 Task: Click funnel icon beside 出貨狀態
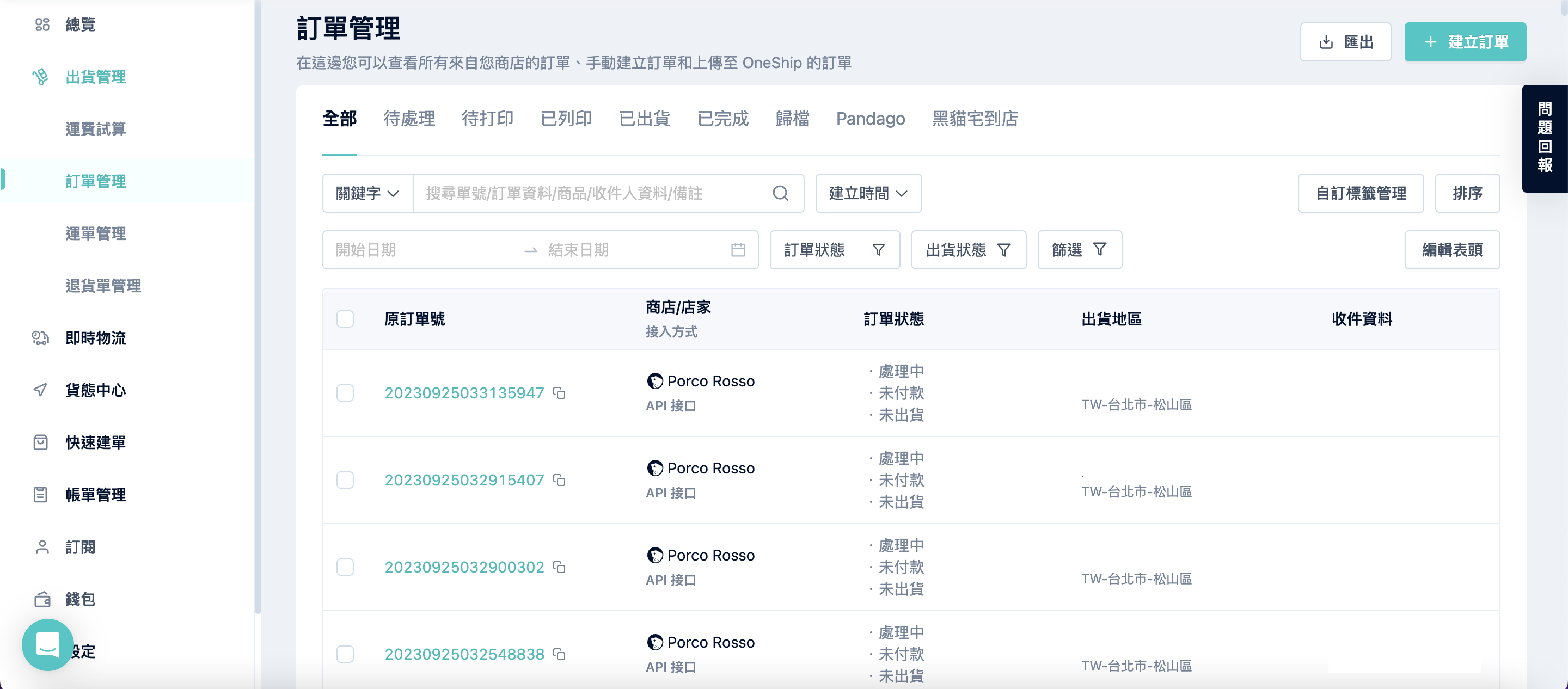pos(1004,250)
